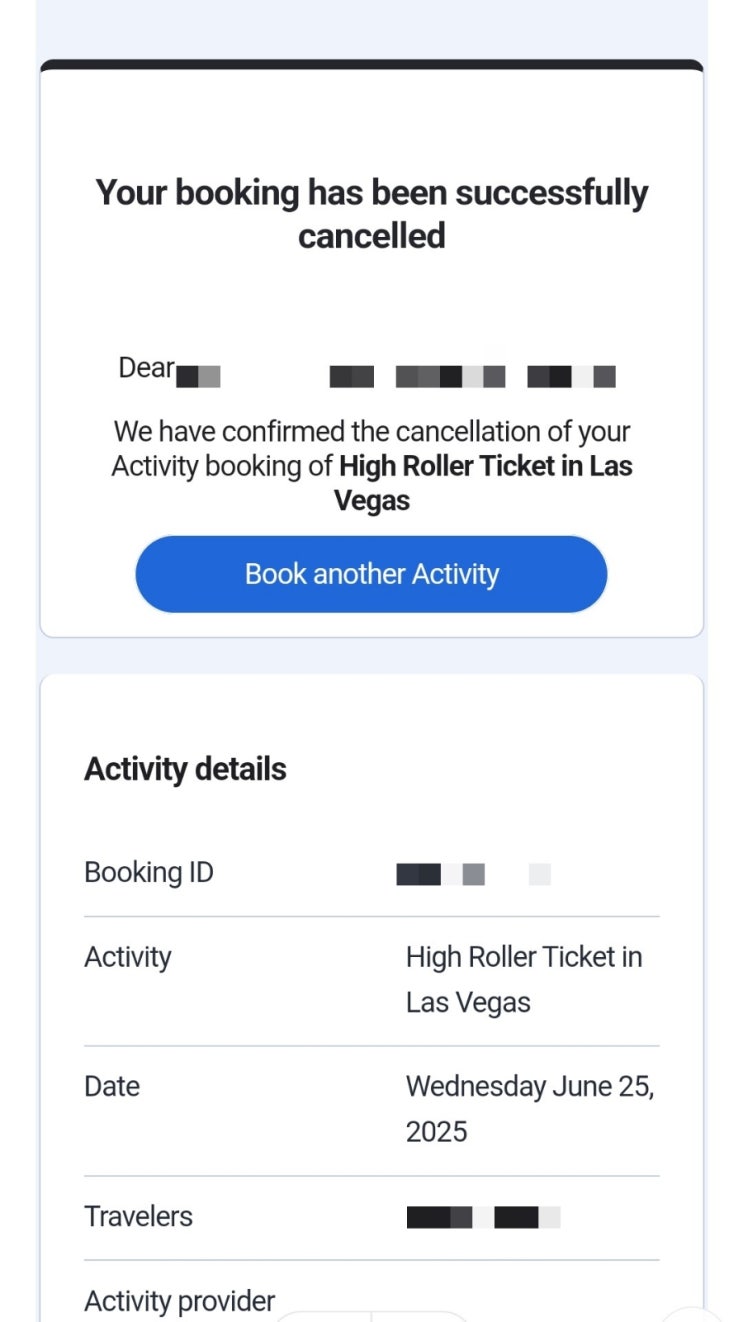743x1322 pixels.
Task: Click the dark top bar of the cancellation card
Action: 371,65
